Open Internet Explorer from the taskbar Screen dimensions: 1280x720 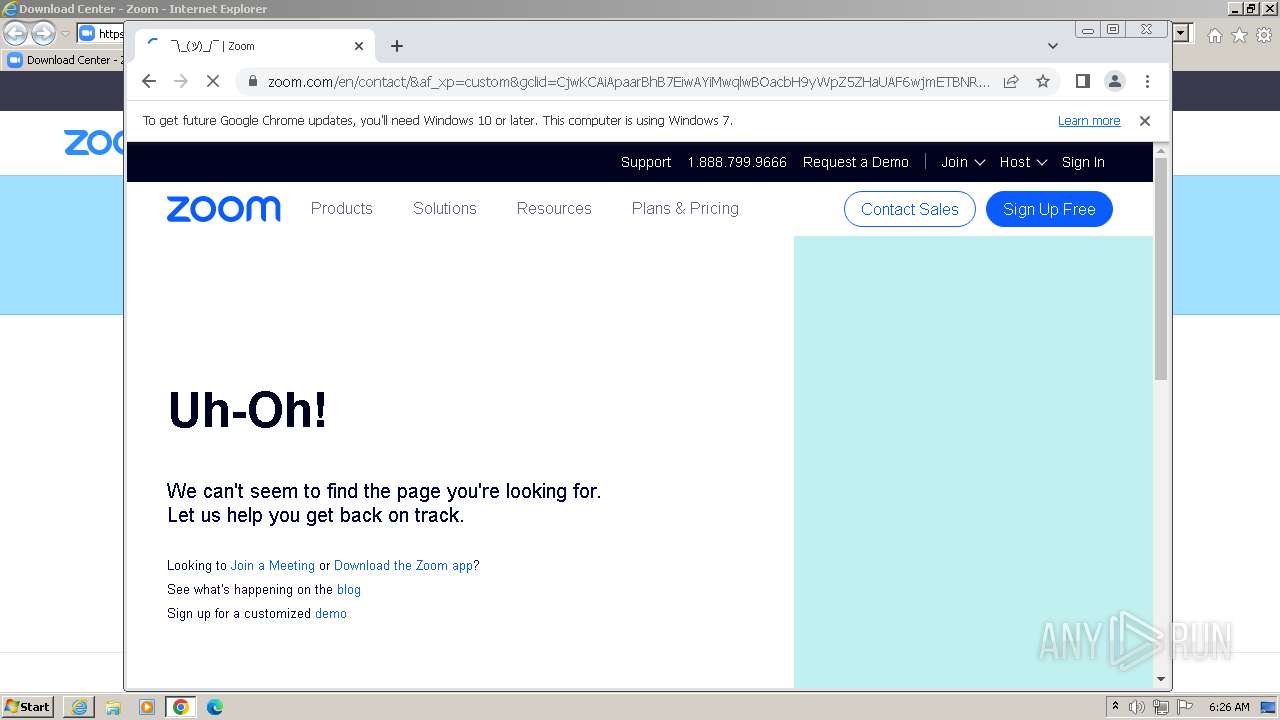click(x=79, y=707)
